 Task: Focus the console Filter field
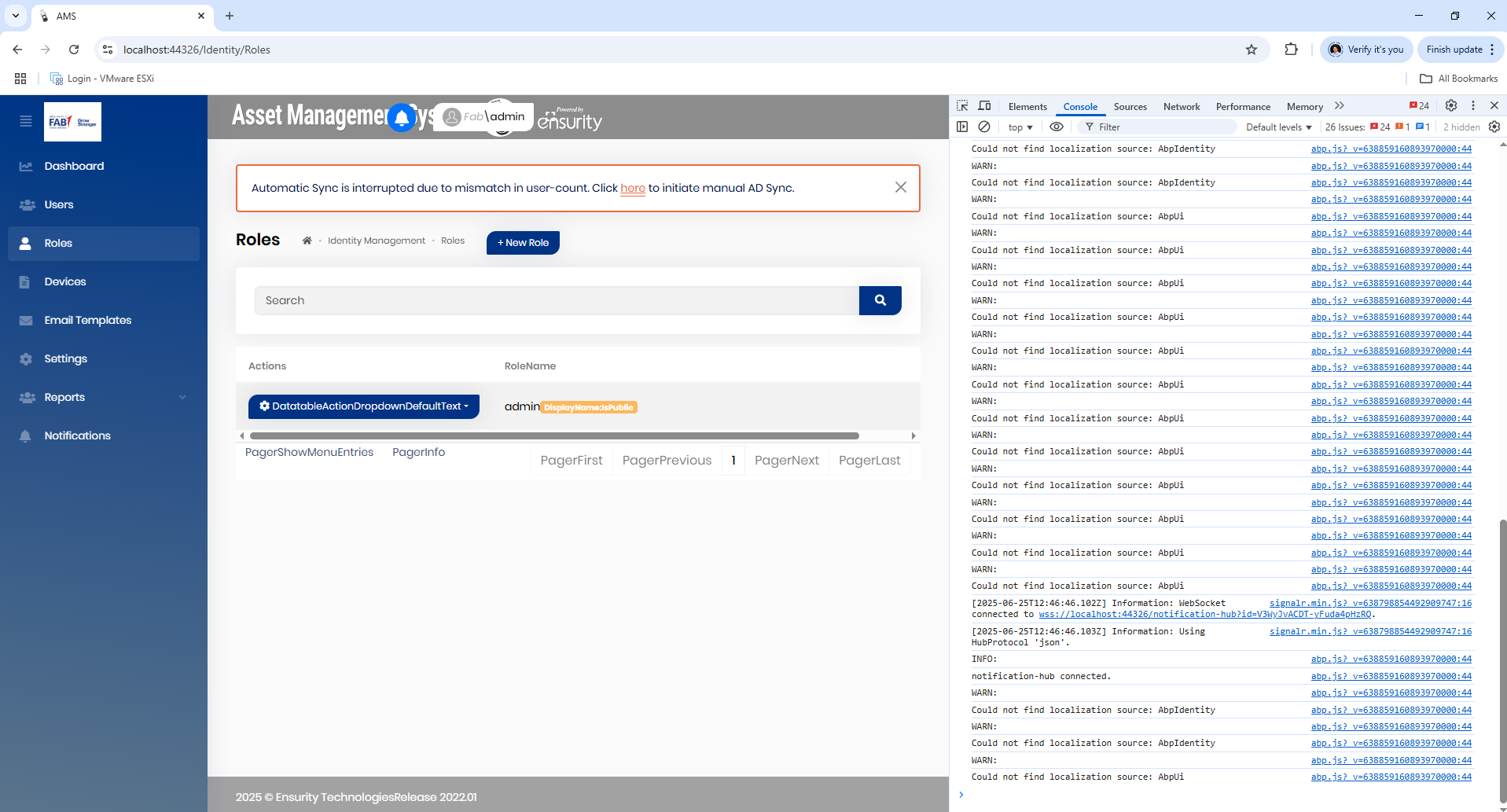click(1156, 127)
